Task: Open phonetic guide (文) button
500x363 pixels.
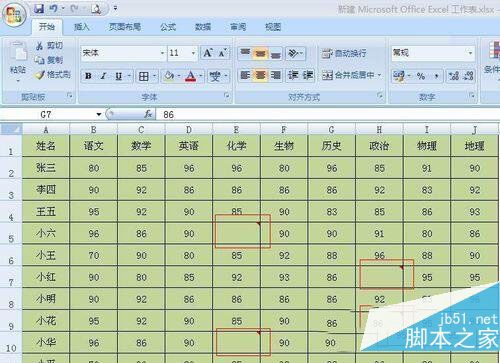Action: (215, 77)
